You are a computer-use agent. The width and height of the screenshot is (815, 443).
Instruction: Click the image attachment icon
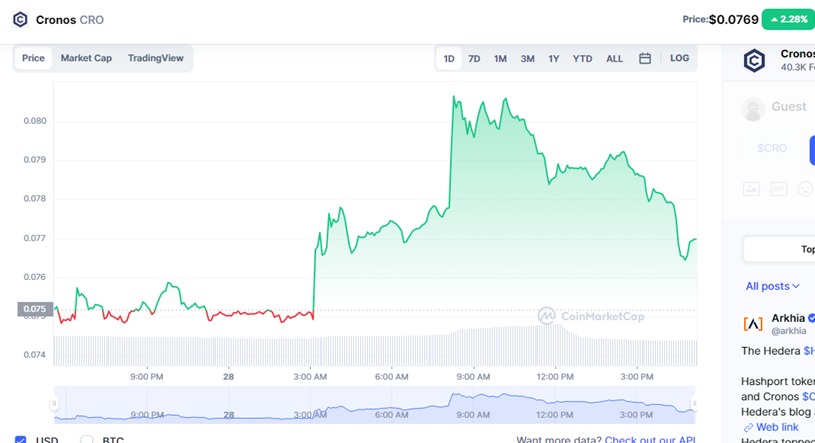pyautogui.click(x=751, y=188)
